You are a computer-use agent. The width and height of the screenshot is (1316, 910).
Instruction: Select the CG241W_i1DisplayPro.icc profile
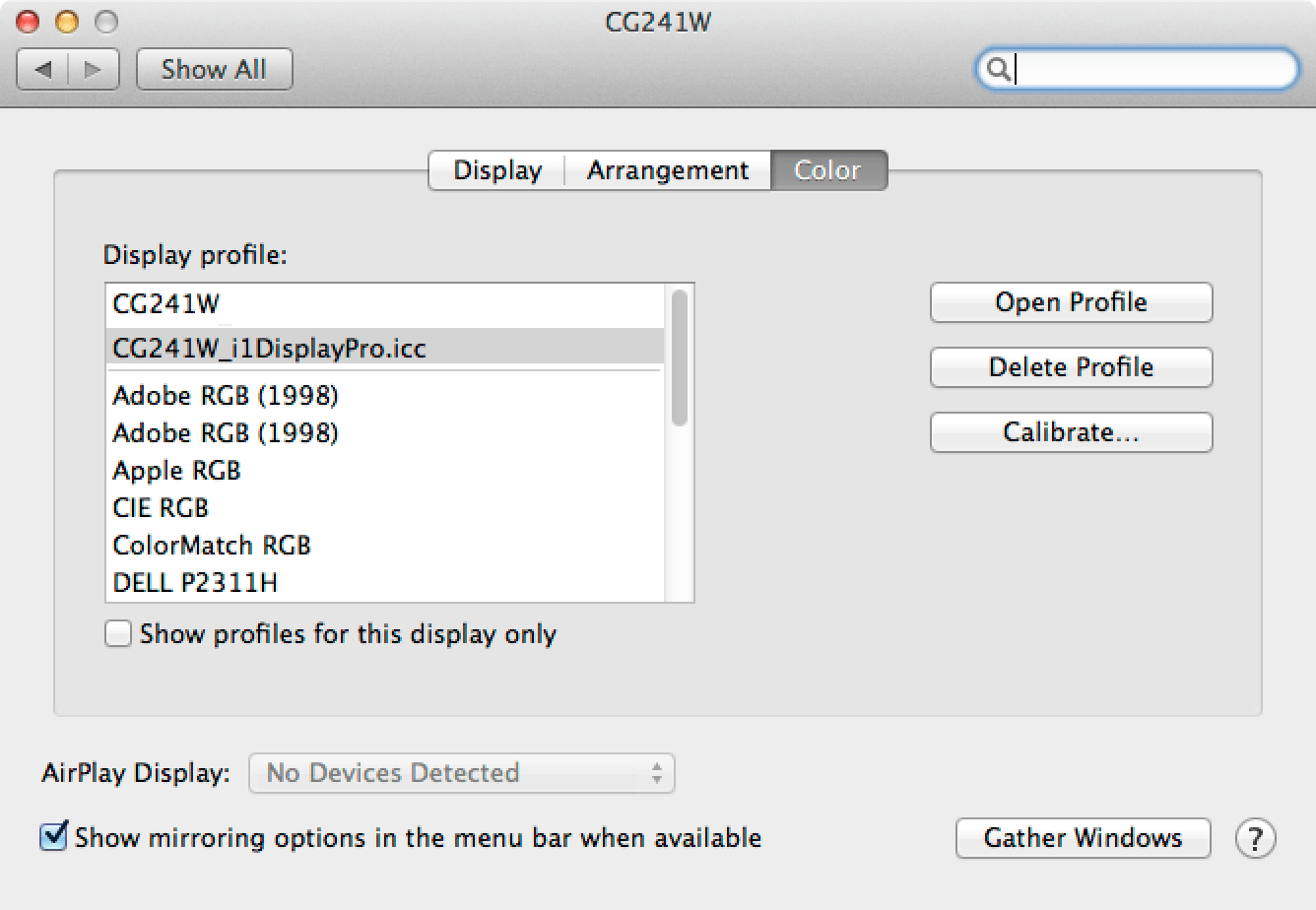point(386,348)
